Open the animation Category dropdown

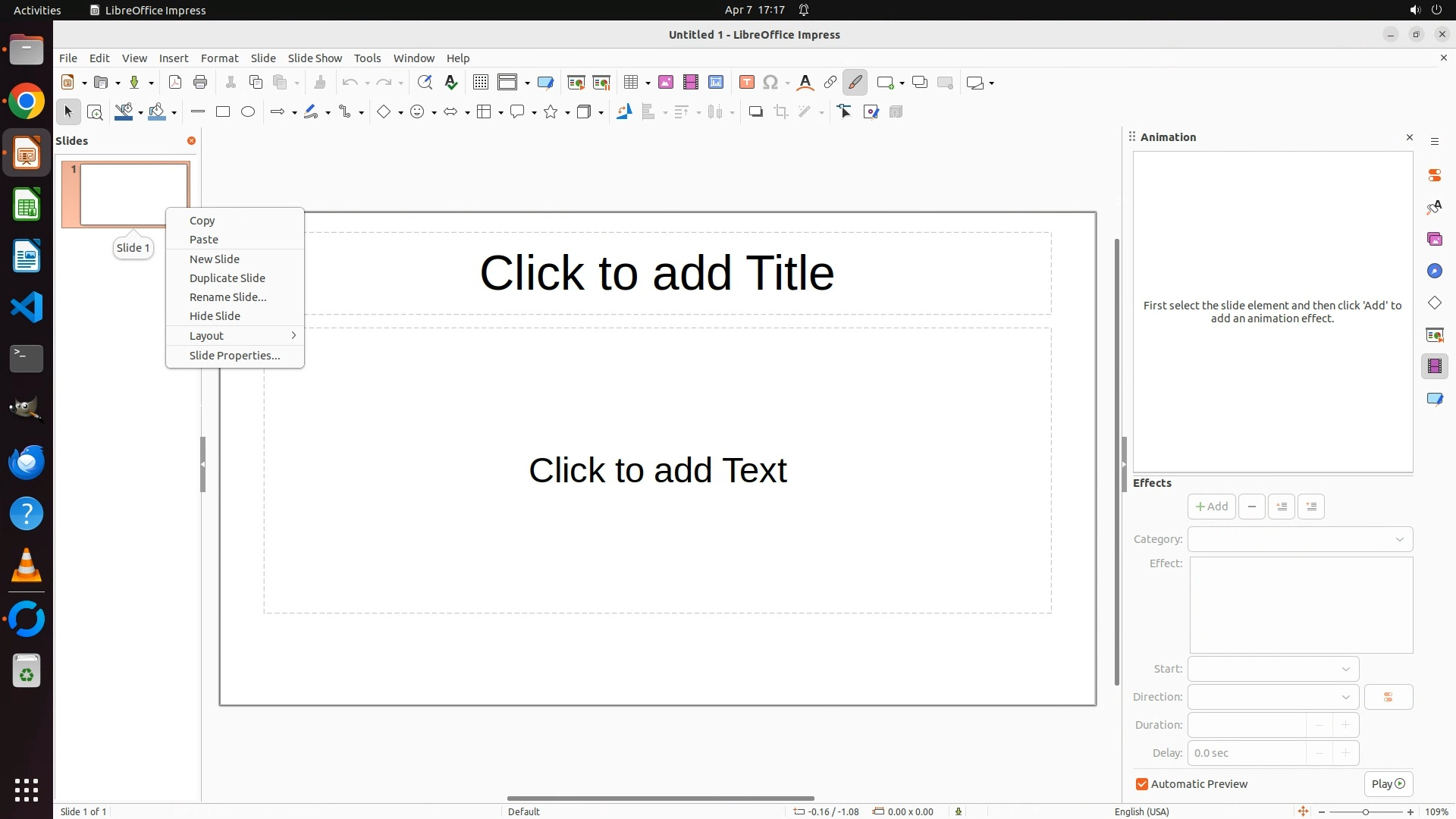(1300, 539)
